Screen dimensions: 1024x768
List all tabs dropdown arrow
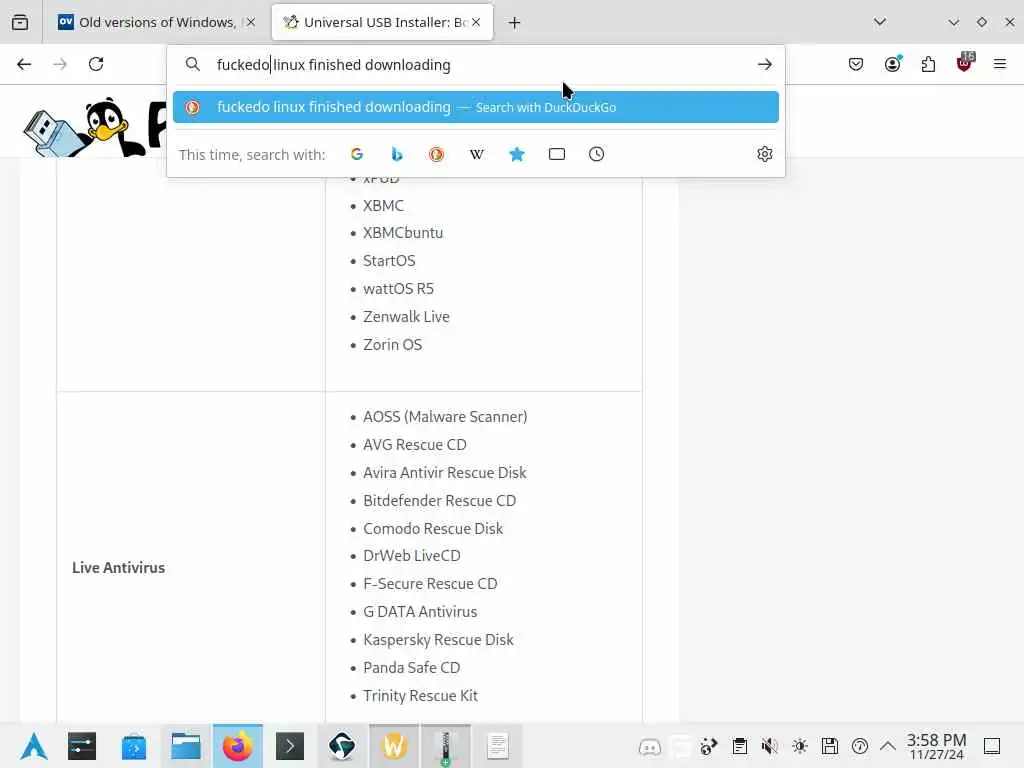pos(880,22)
